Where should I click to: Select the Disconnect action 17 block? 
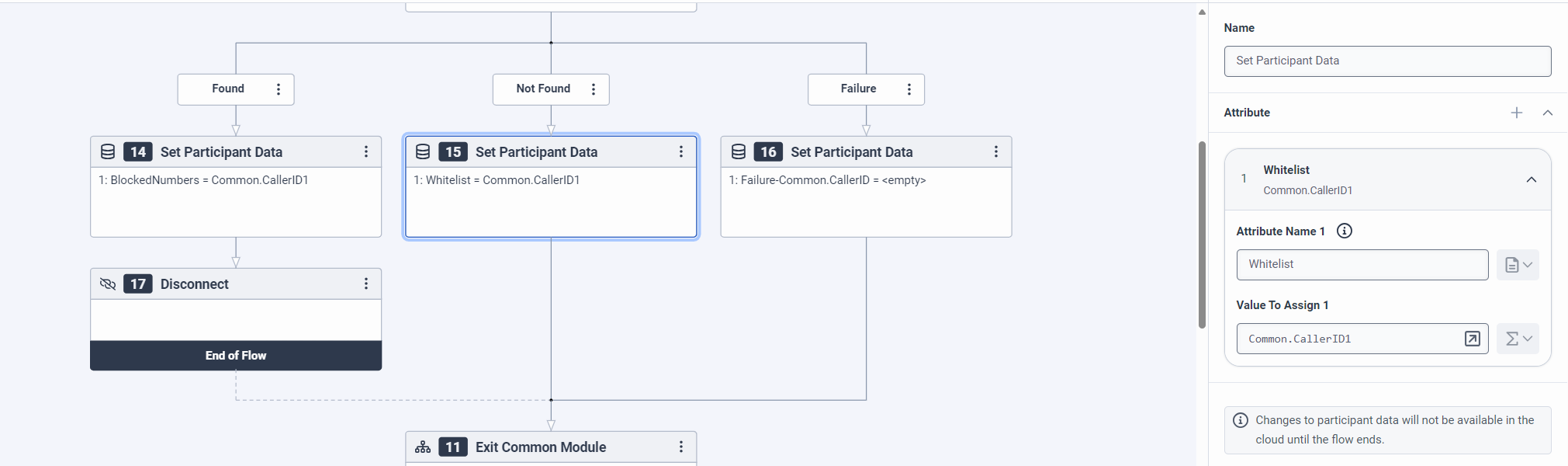[194, 284]
